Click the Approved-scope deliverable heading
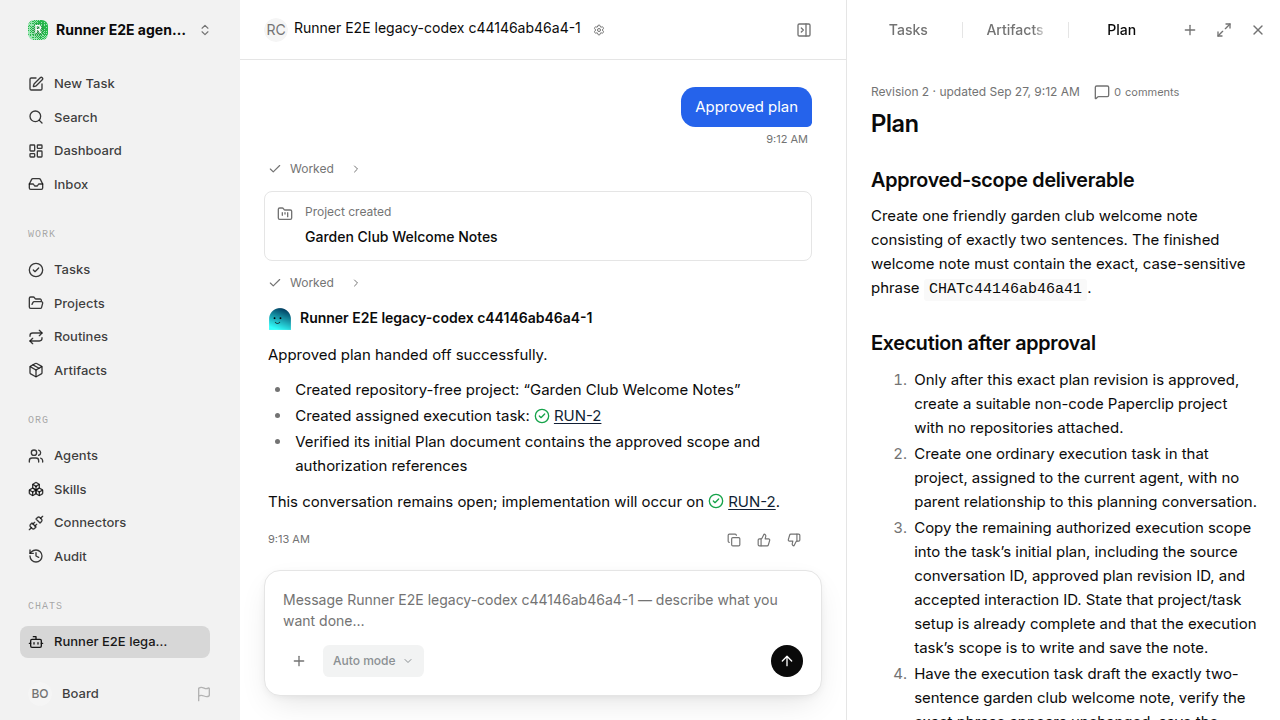Image resolution: width=1280 pixels, height=720 pixels. tap(1002, 180)
